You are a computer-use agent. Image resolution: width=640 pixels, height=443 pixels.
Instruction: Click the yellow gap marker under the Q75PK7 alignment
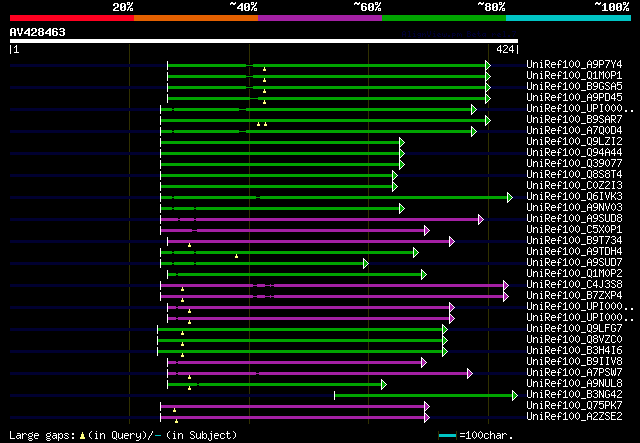pyautogui.click(x=174, y=410)
